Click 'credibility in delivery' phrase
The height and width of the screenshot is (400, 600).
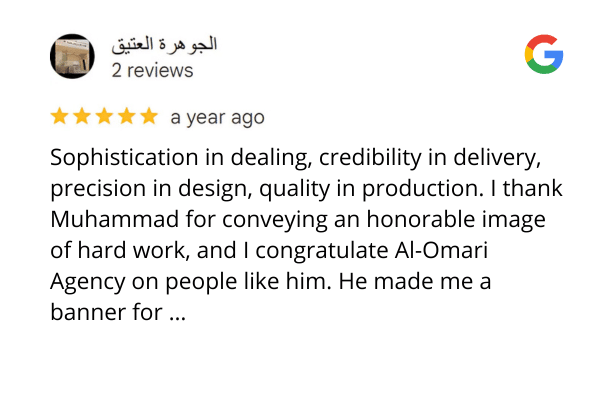tap(430, 158)
